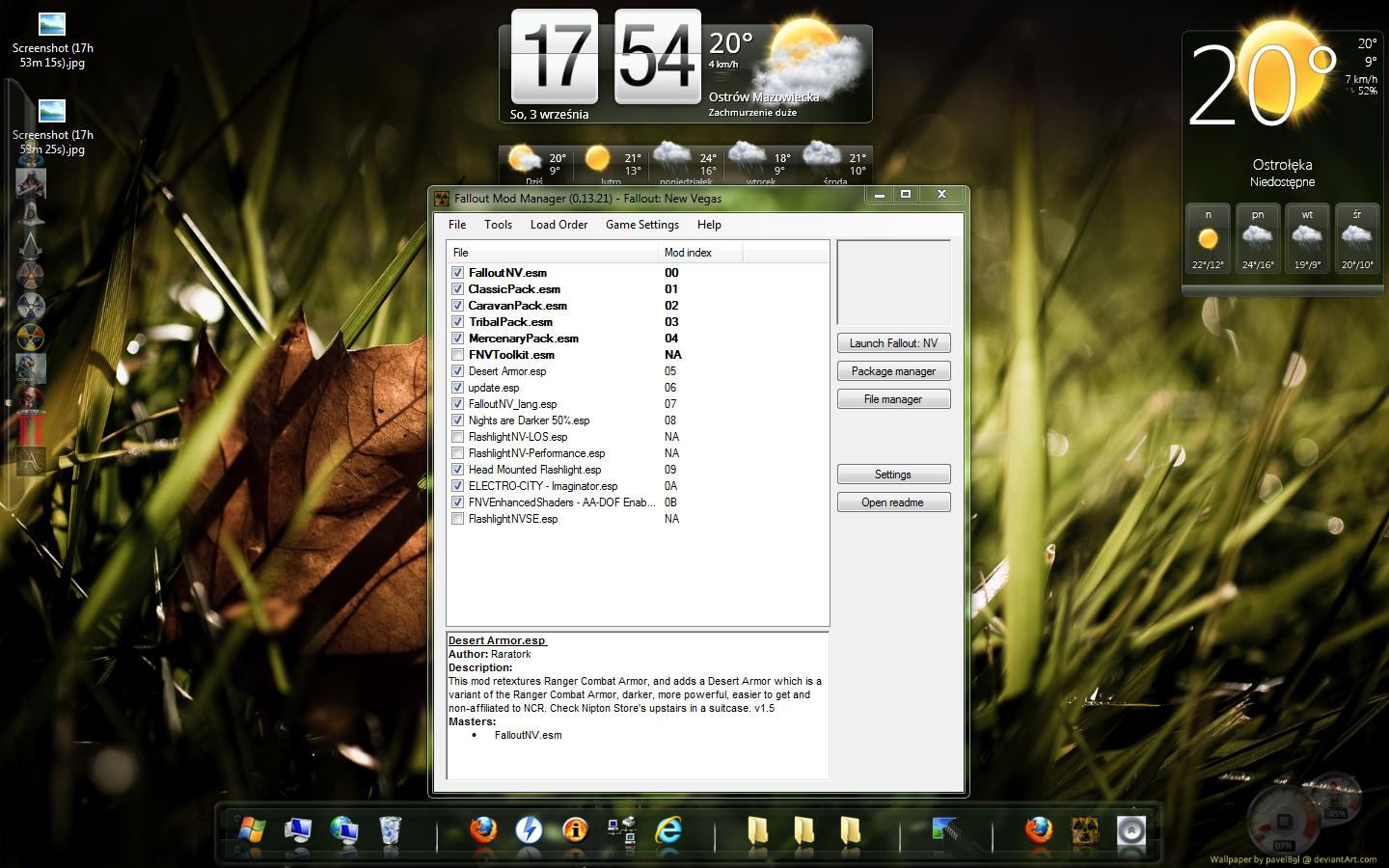This screenshot has width=1389, height=868.
Task: Click the Fallout Mod Manager dock icon
Action: click(1085, 829)
